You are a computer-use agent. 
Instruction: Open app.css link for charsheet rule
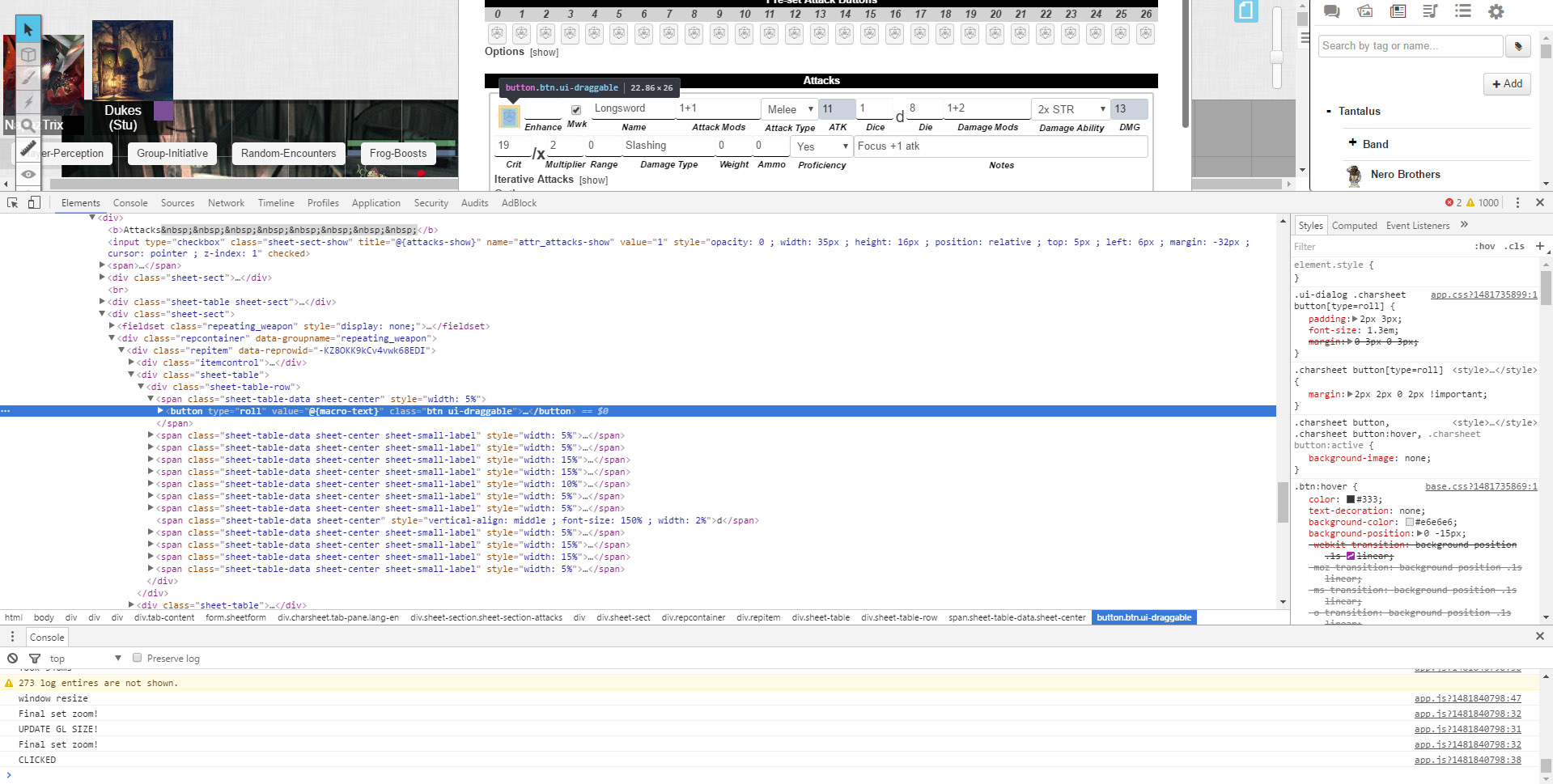coord(1483,295)
